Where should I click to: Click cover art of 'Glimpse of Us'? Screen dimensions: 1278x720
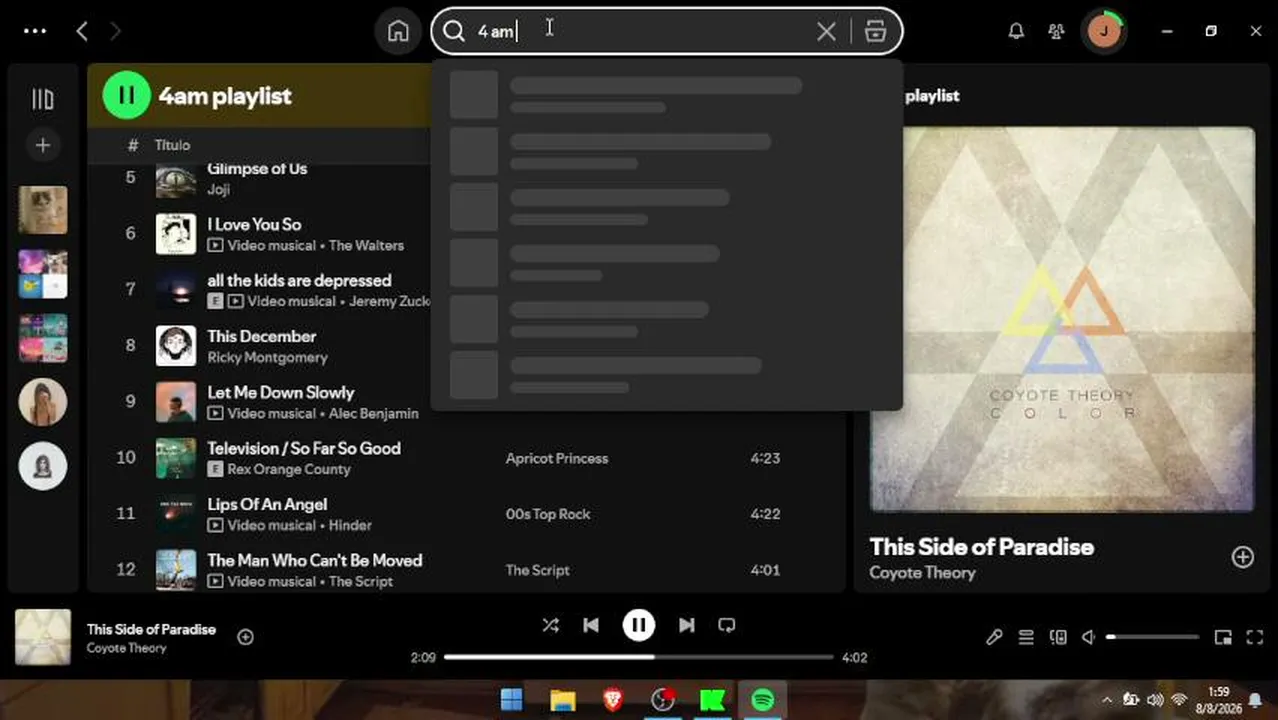point(176,180)
